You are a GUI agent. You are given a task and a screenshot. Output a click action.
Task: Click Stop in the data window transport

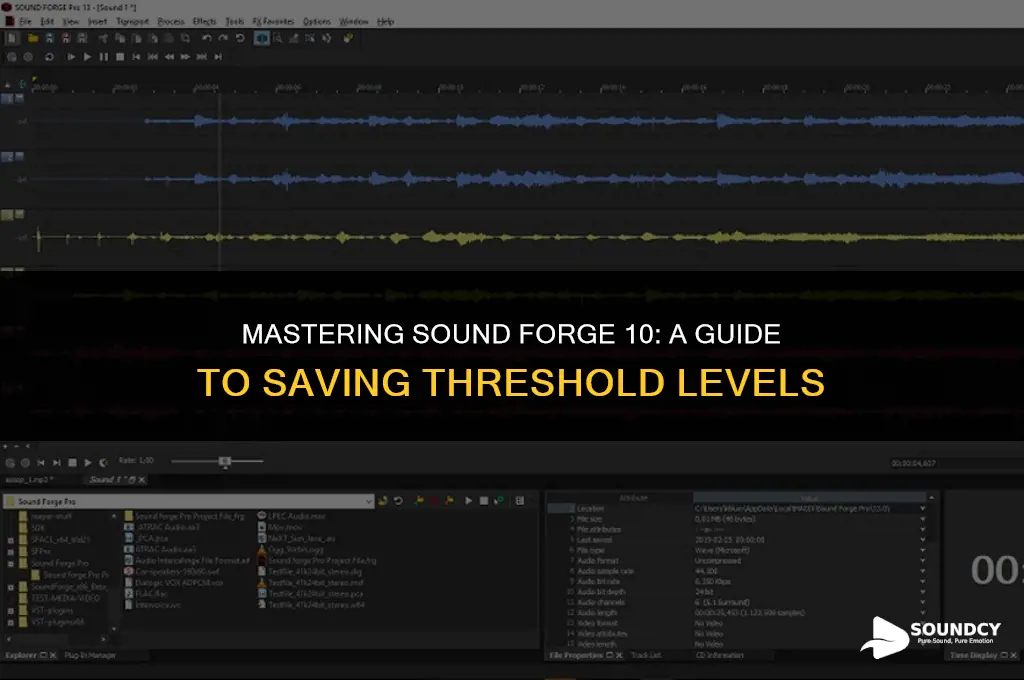(72, 462)
